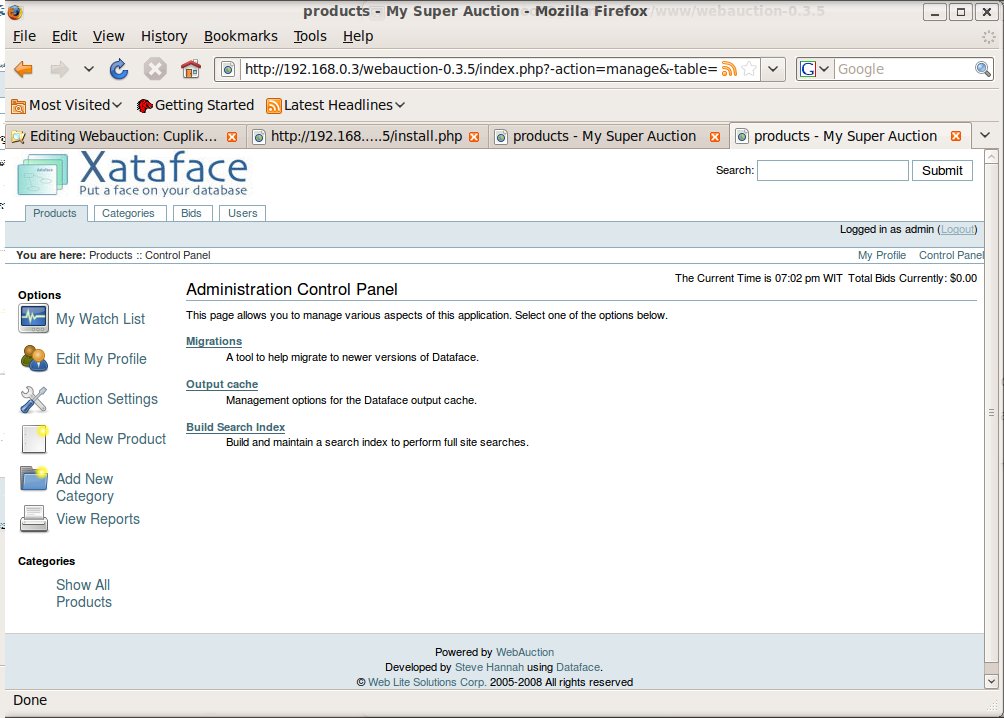The width and height of the screenshot is (1004, 718).
Task: Click the View Reports printer icon
Action: pyautogui.click(x=33, y=519)
